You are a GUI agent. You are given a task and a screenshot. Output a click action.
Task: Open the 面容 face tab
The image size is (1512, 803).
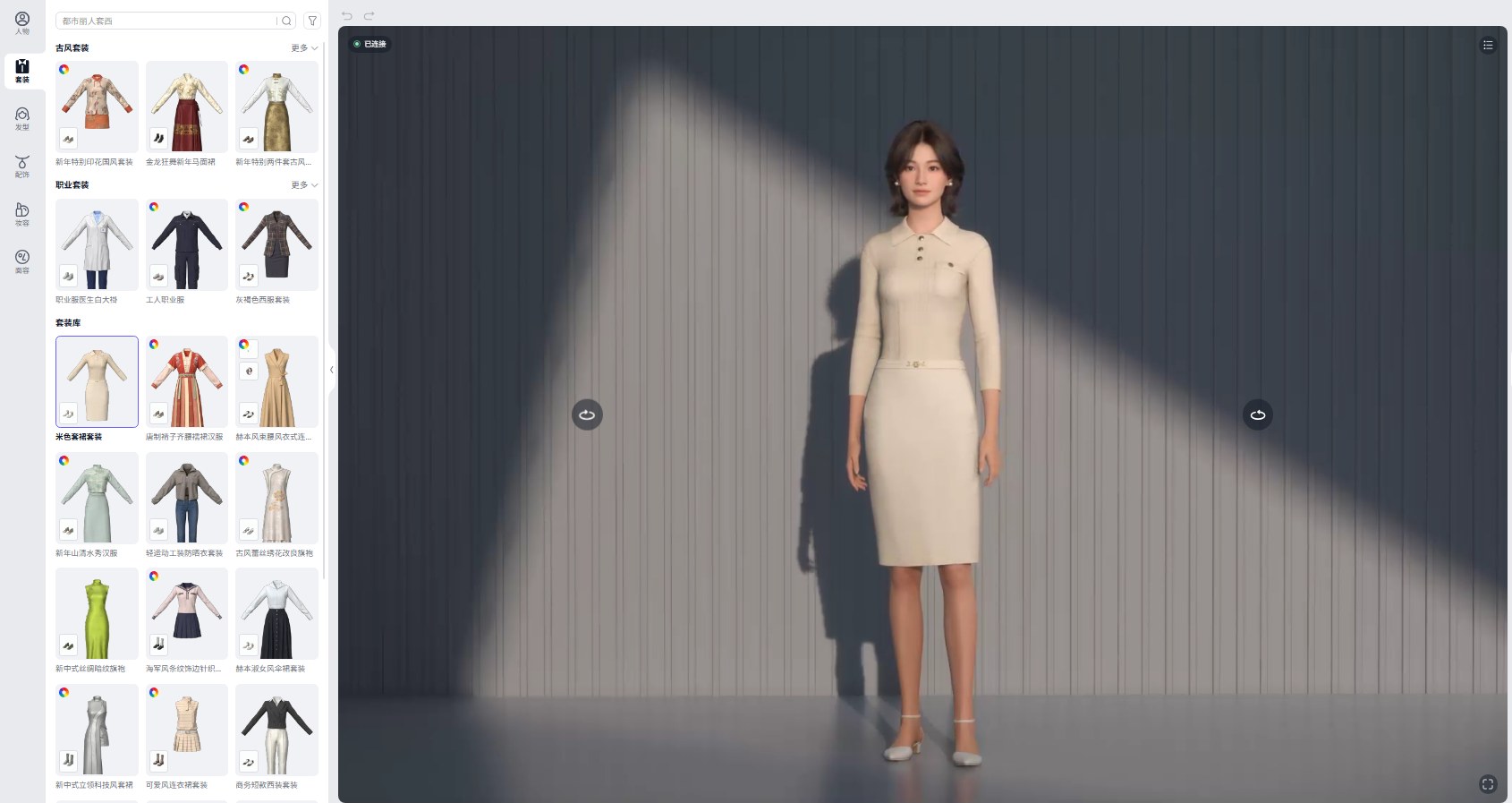coord(22,261)
